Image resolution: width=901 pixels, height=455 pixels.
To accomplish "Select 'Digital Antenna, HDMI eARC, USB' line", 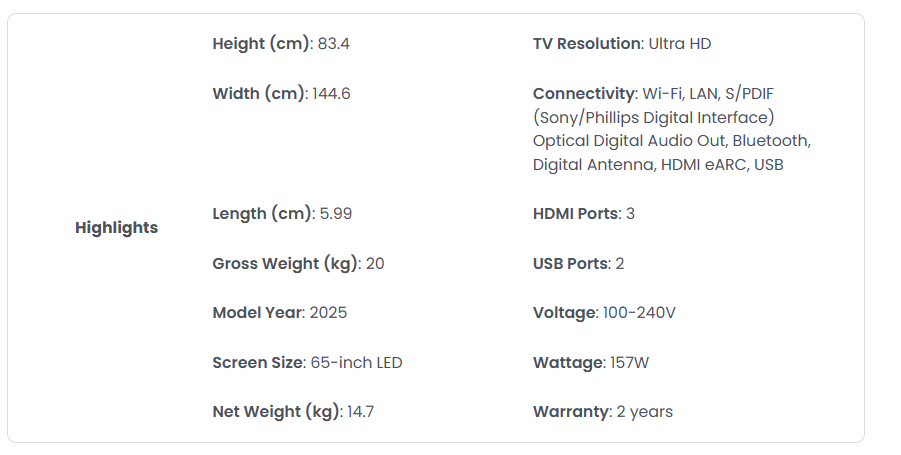I will tap(658, 165).
